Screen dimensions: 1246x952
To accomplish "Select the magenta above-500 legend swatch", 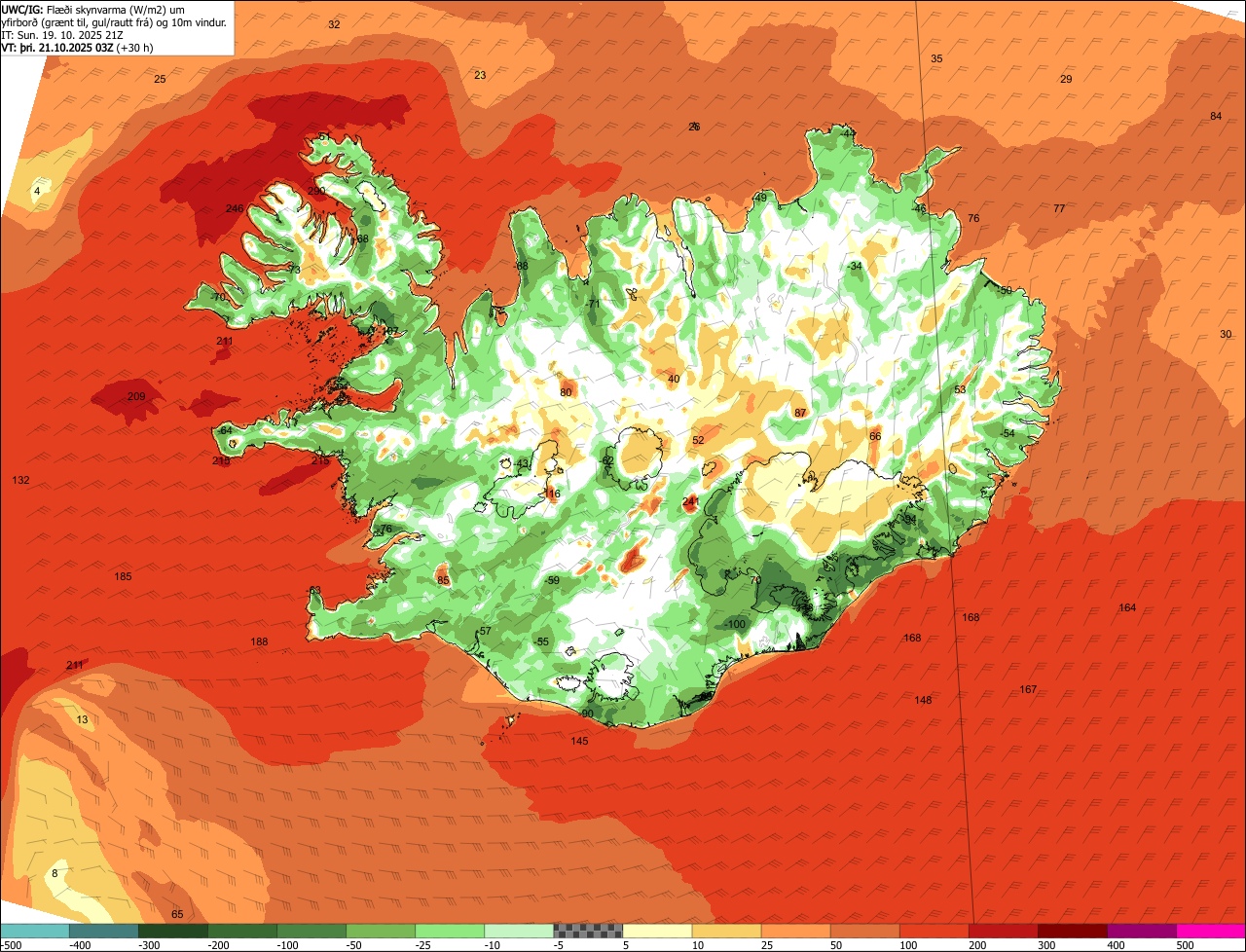I will (x=1210, y=931).
